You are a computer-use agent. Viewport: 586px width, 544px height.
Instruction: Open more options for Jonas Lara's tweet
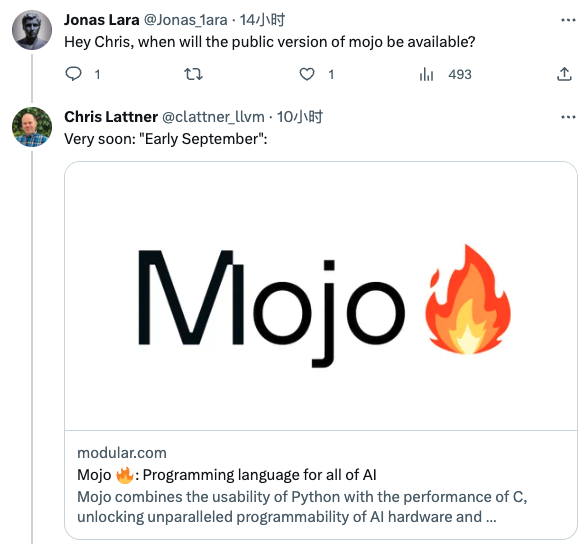pyautogui.click(x=568, y=20)
